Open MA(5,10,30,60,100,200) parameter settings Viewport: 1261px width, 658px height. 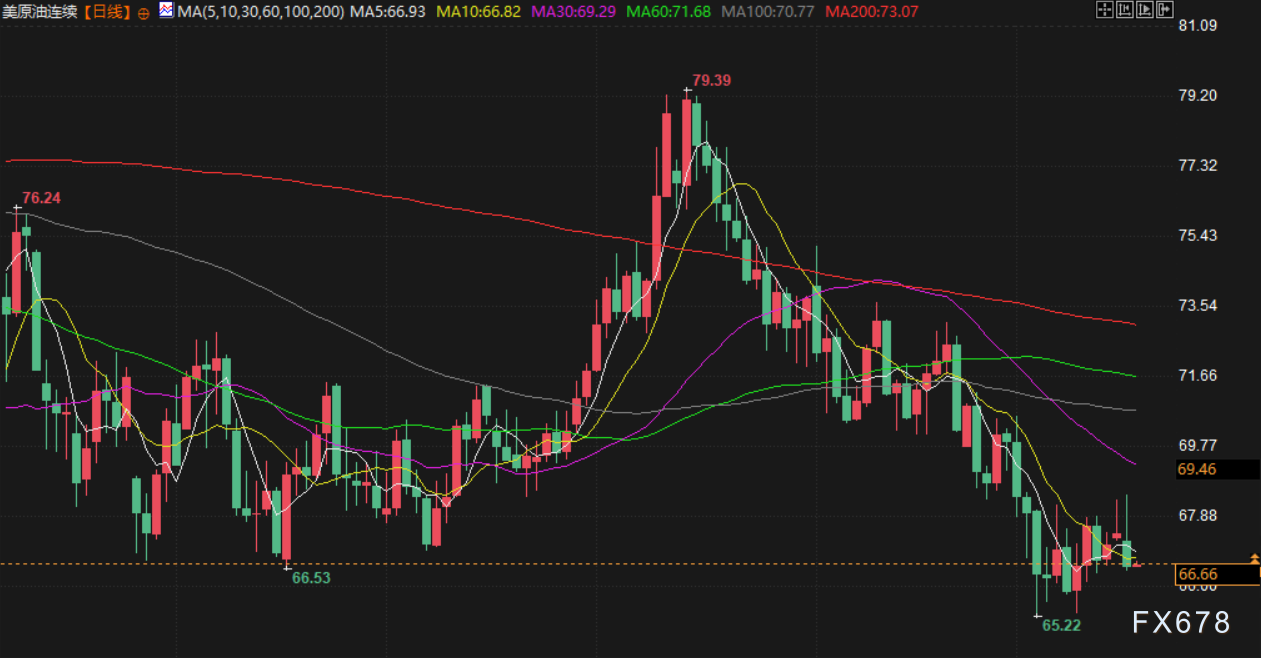(x=260, y=12)
